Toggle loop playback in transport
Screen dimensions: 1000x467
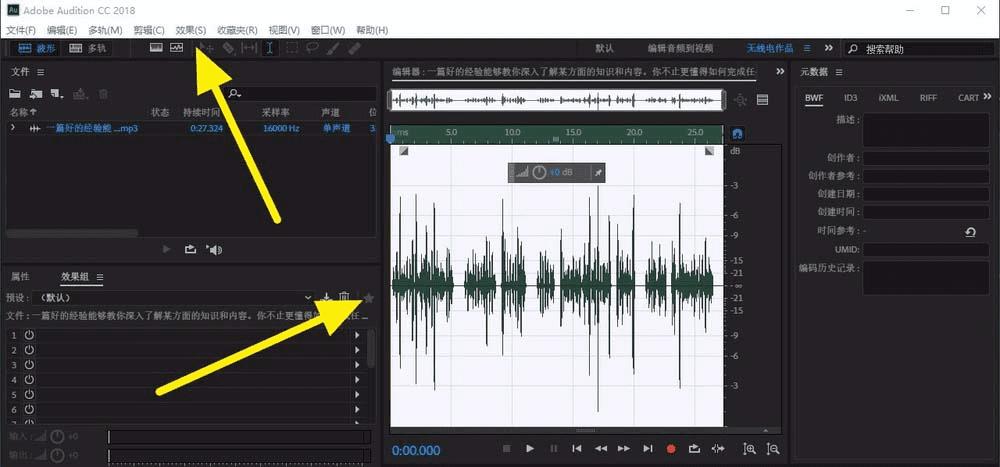pyautogui.click(x=694, y=448)
